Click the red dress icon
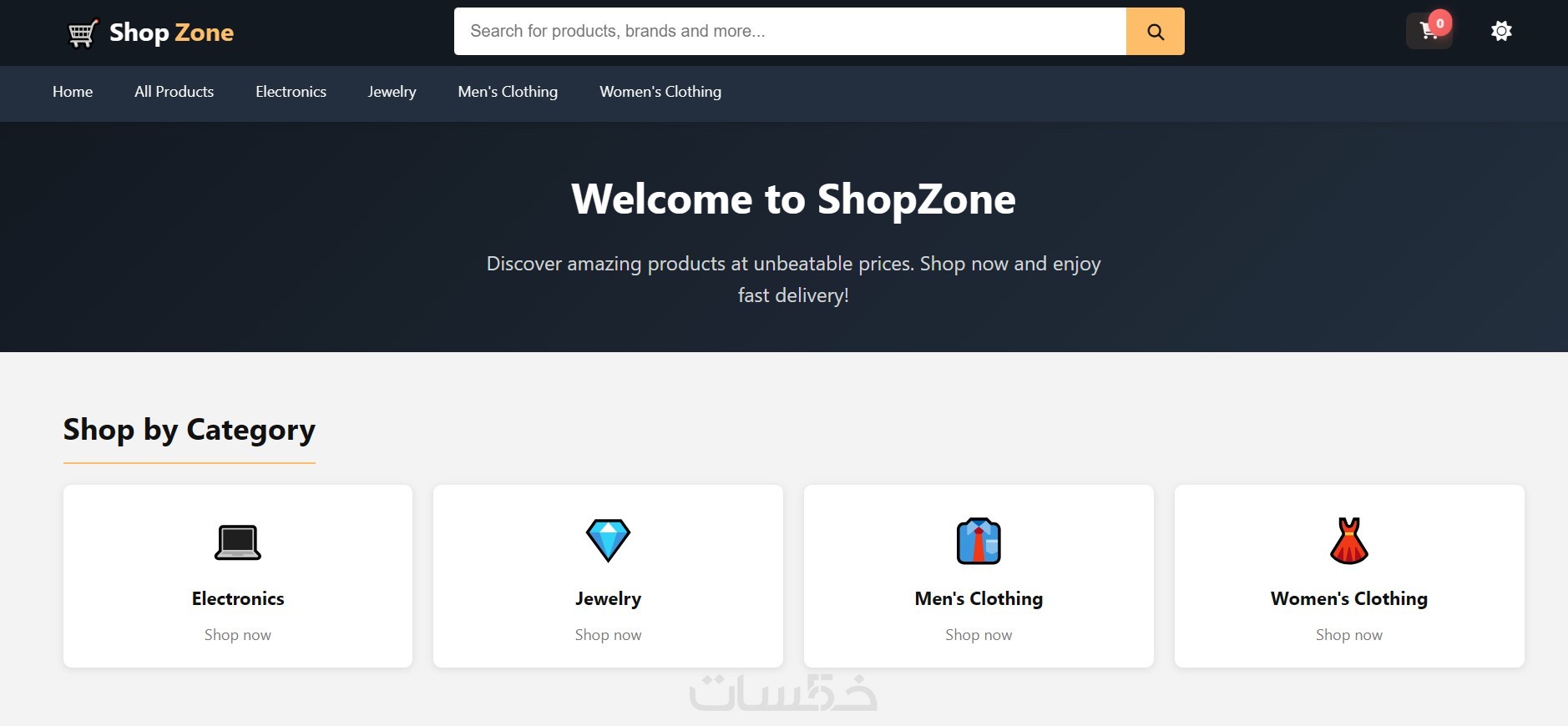This screenshot has width=1568, height=726. pos(1349,541)
